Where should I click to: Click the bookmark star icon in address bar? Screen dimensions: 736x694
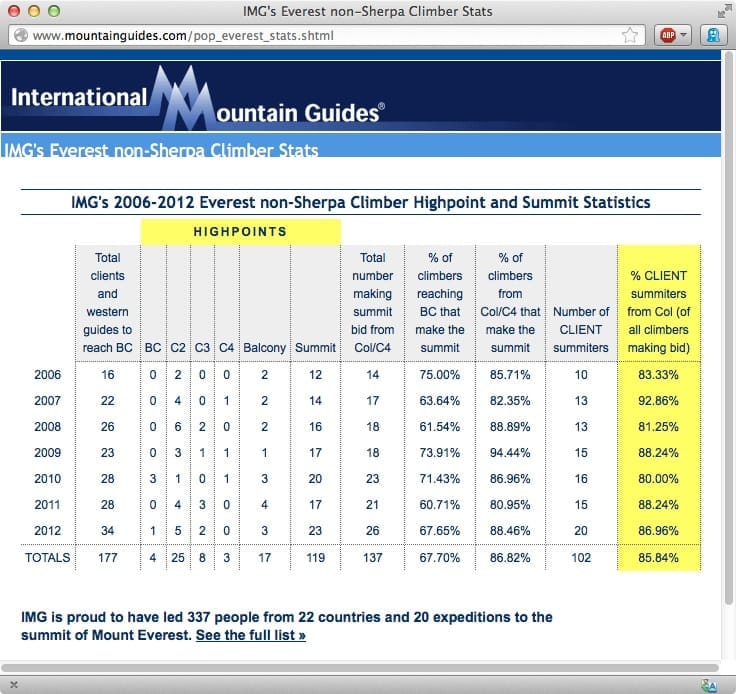(x=629, y=35)
